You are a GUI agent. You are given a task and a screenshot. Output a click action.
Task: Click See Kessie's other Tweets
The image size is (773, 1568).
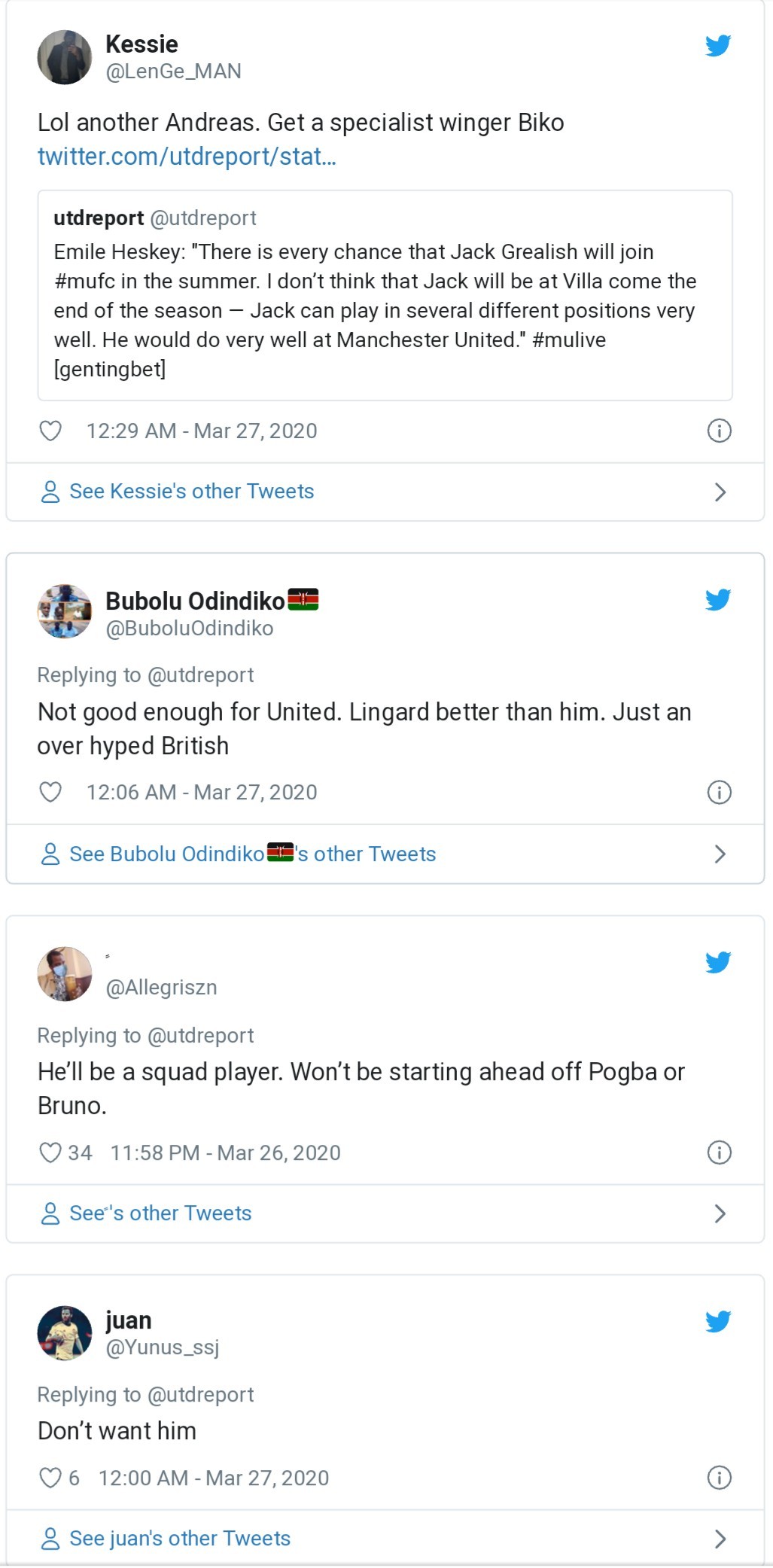pos(191,492)
